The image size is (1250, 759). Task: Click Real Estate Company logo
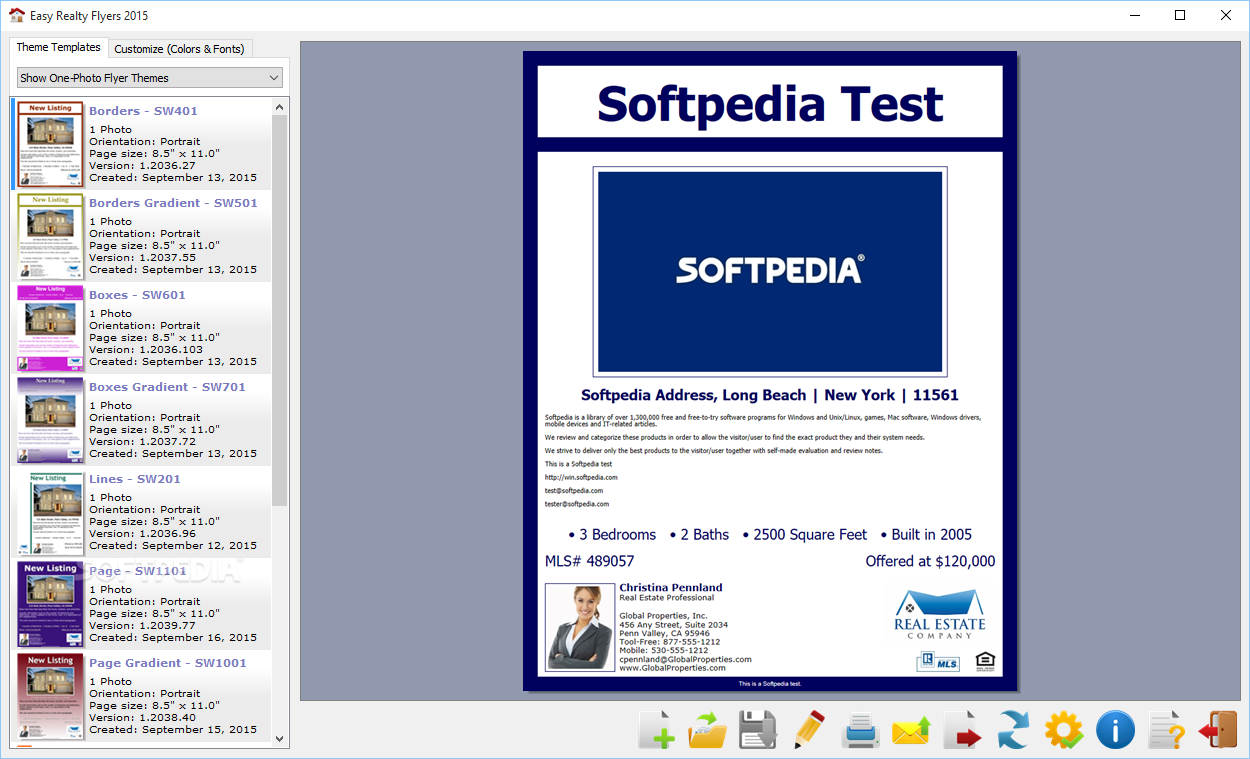[x=939, y=614]
